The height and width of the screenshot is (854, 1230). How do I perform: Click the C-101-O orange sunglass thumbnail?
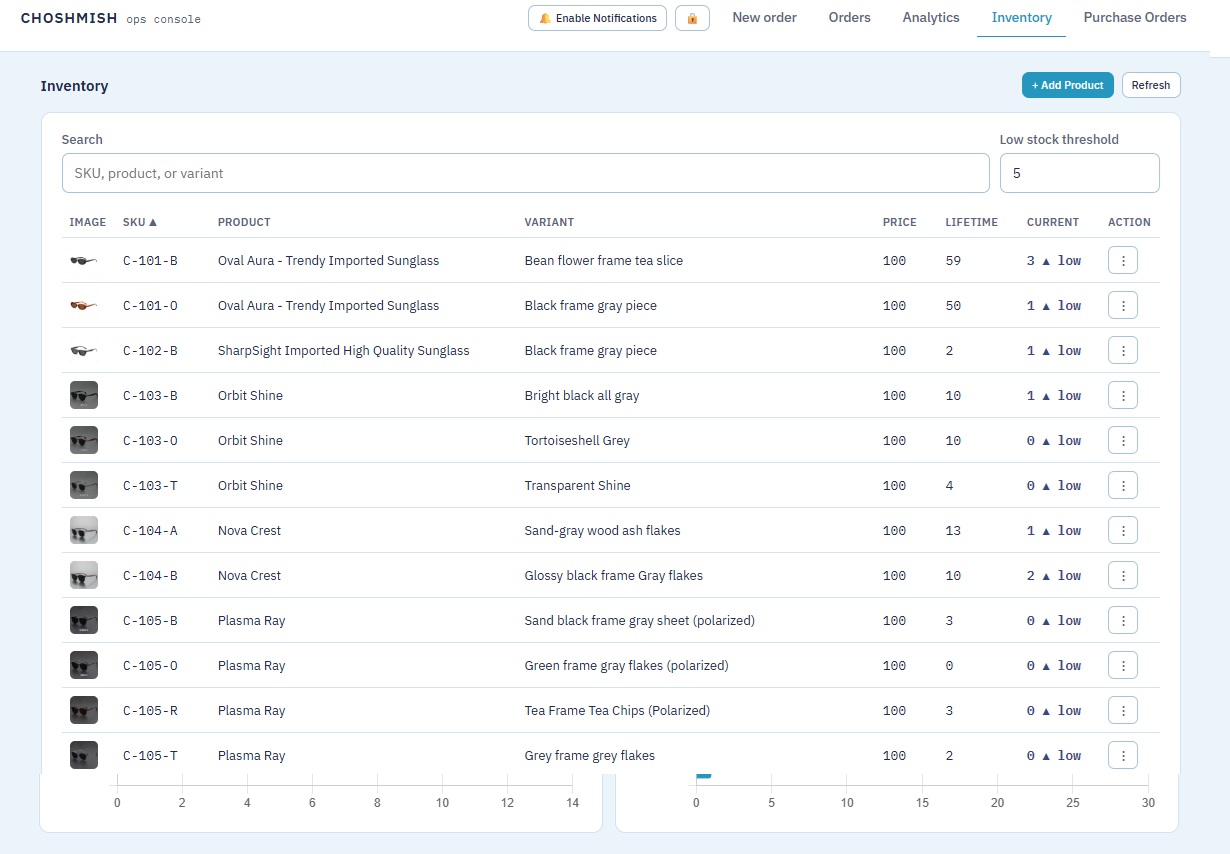84,305
